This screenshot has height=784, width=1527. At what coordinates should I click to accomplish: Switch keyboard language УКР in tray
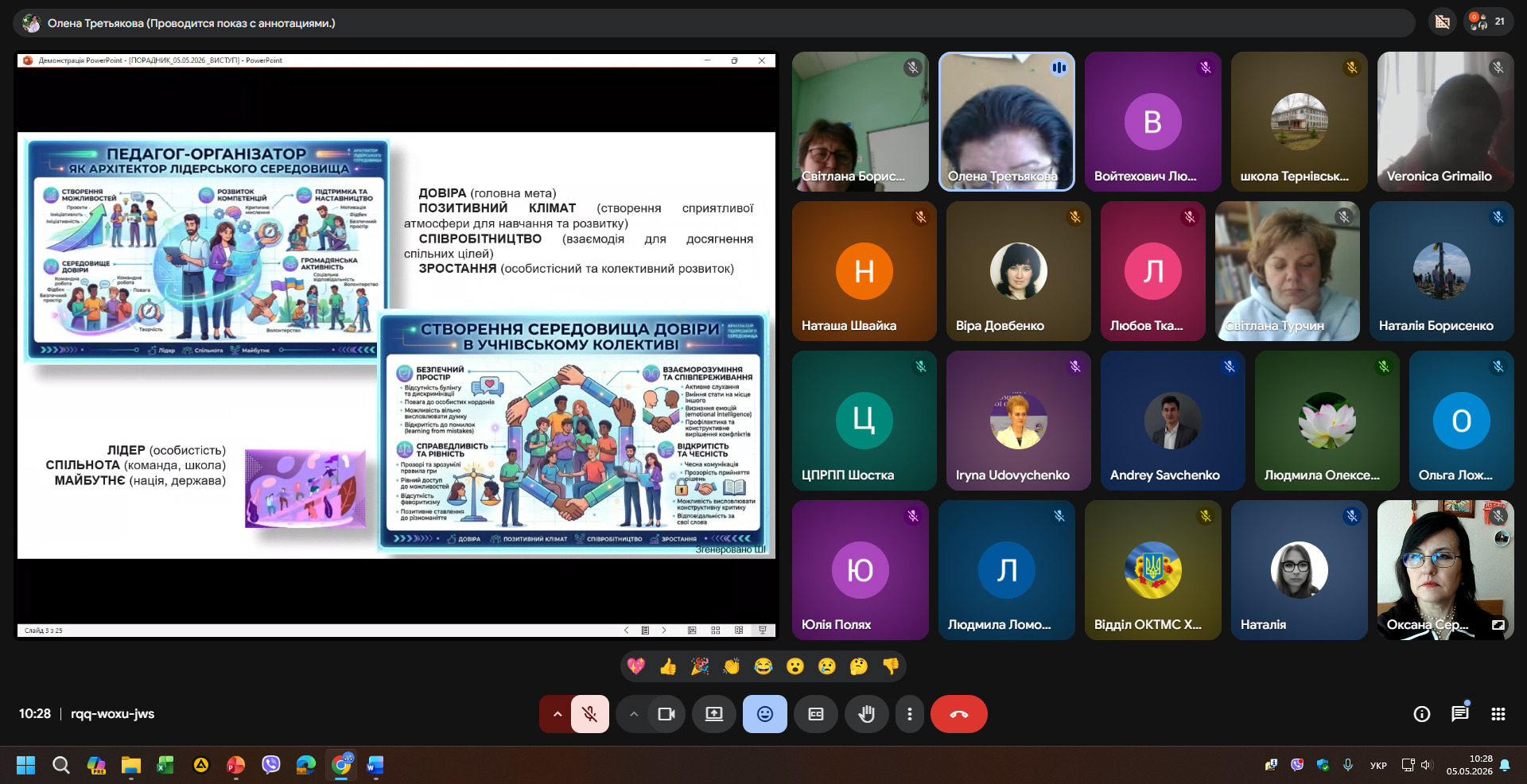click(1378, 766)
